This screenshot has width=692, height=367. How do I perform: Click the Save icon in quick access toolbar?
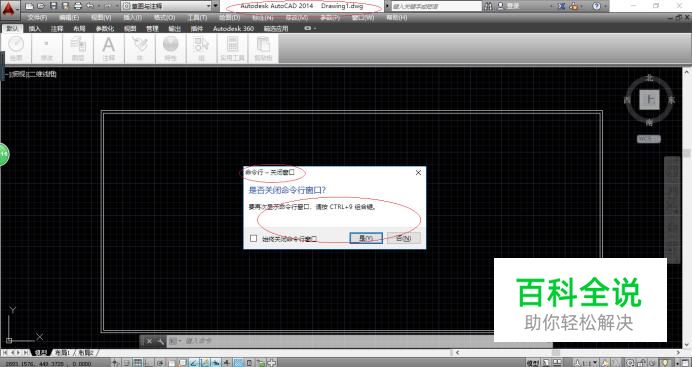coord(53,6)
